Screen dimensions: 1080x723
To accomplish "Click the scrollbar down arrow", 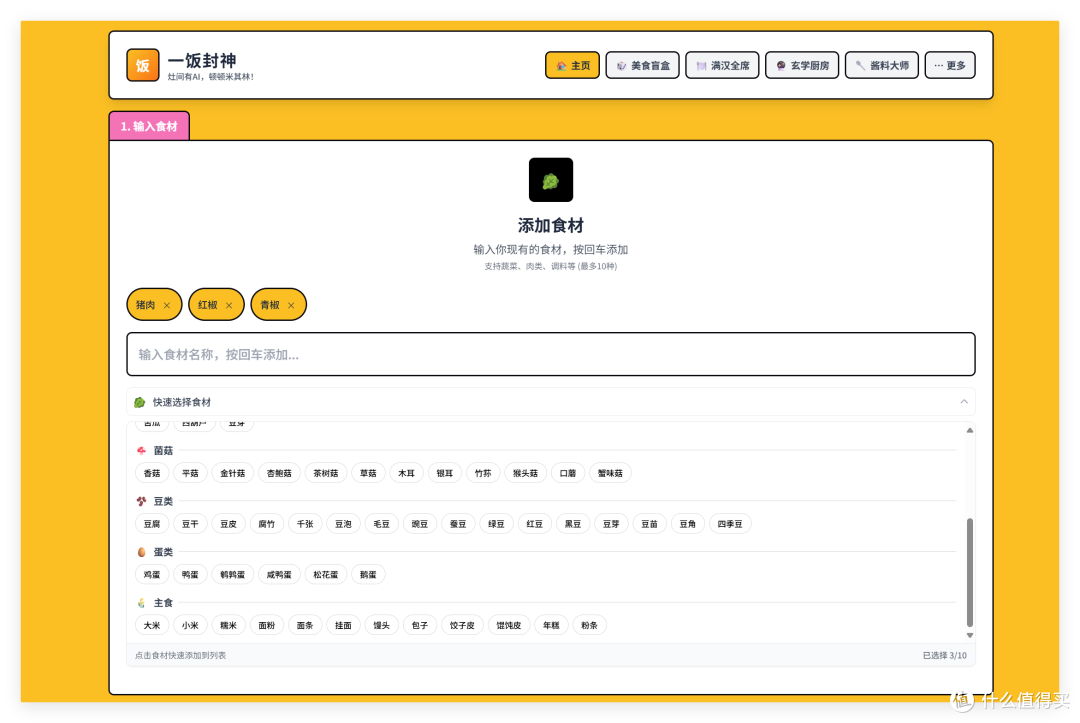I will tap(970, 636).
